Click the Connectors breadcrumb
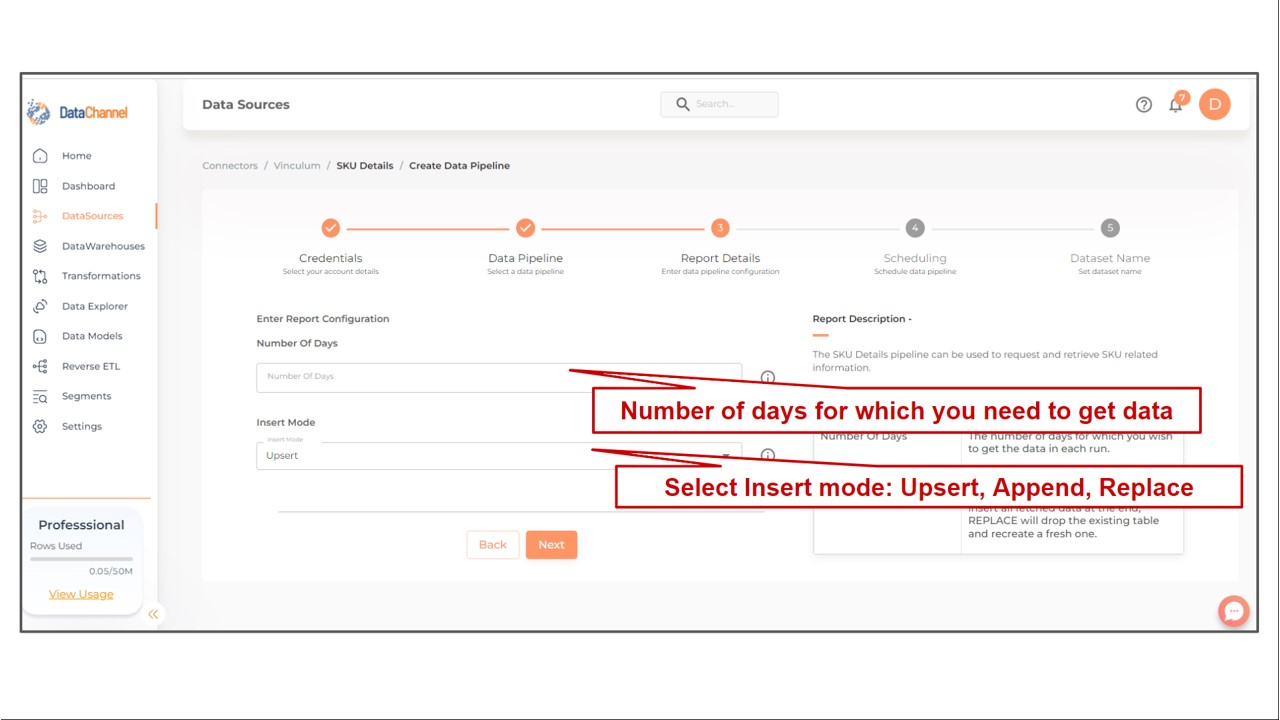This screenshot has width=1280, height=720. pyautogui.click(x=230, y=166)
